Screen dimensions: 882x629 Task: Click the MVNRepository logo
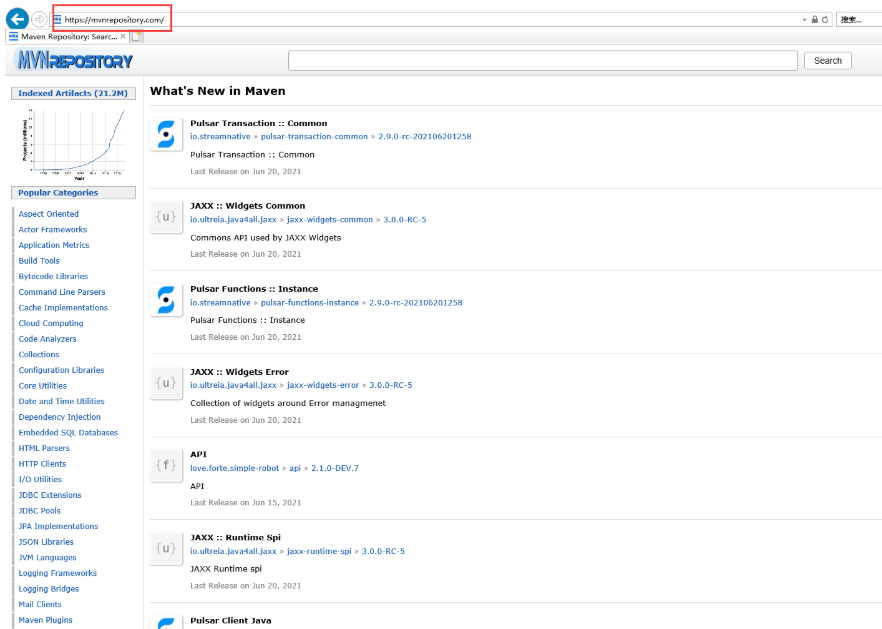[75, 60]
